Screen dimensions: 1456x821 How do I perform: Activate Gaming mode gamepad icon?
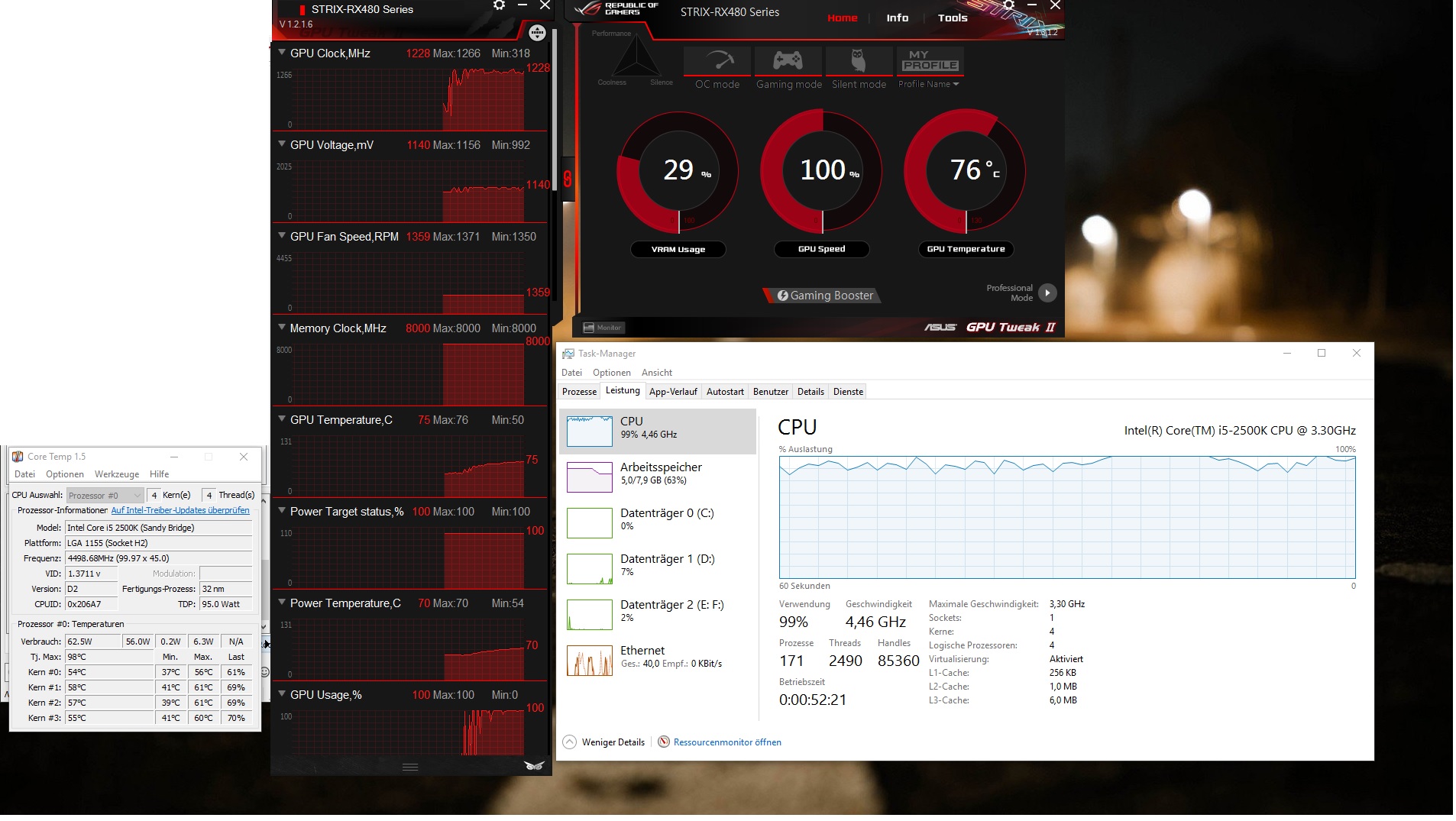tap(788, 61)
